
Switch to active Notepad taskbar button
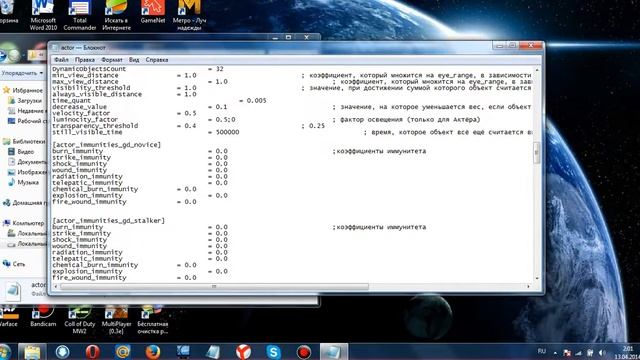[x=333, y=352]
